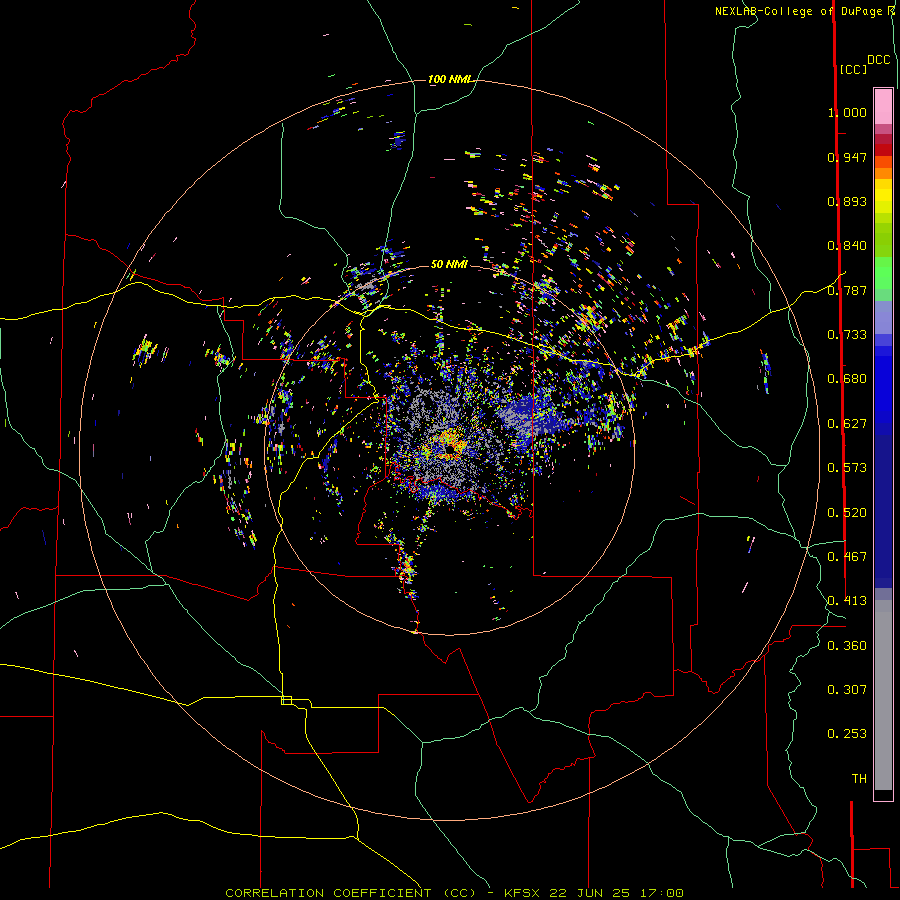
Task: Click the 0.947 scale value
Action: (847, 157)
